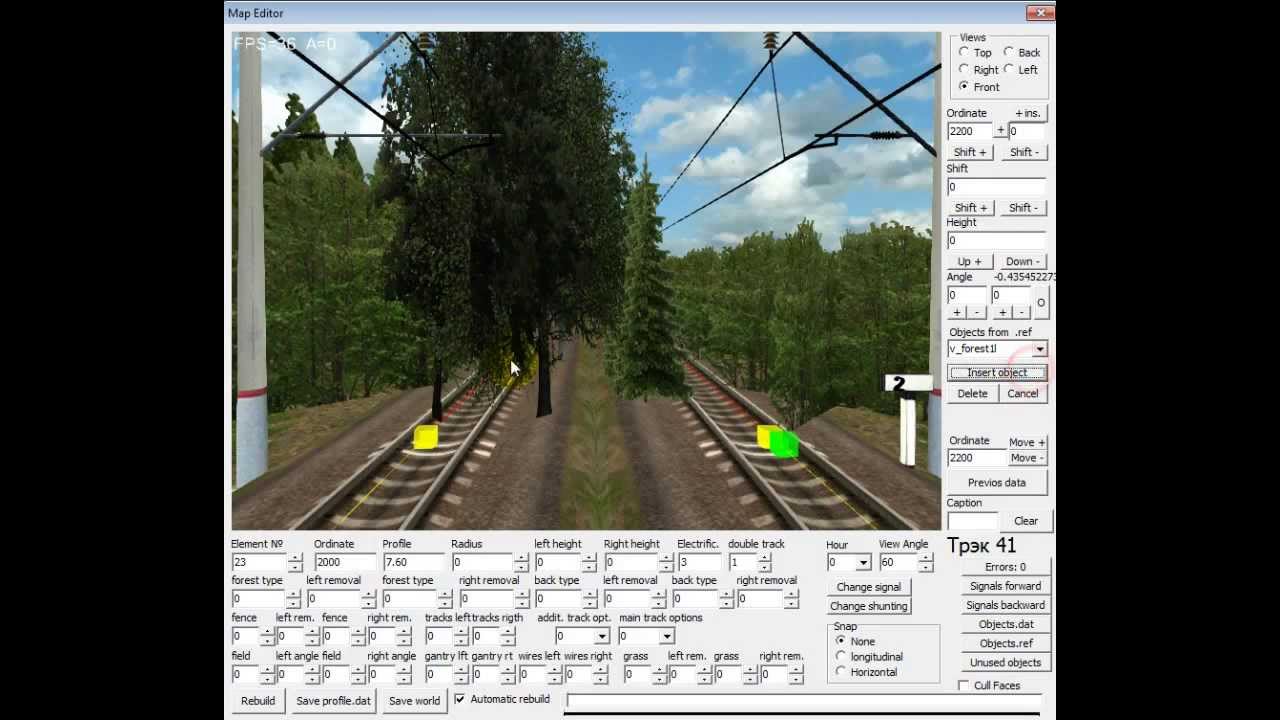Click the bottom progress bar
Viewport: 1280px width, 720px height.
pyautogui.click(x=803, y=703)
